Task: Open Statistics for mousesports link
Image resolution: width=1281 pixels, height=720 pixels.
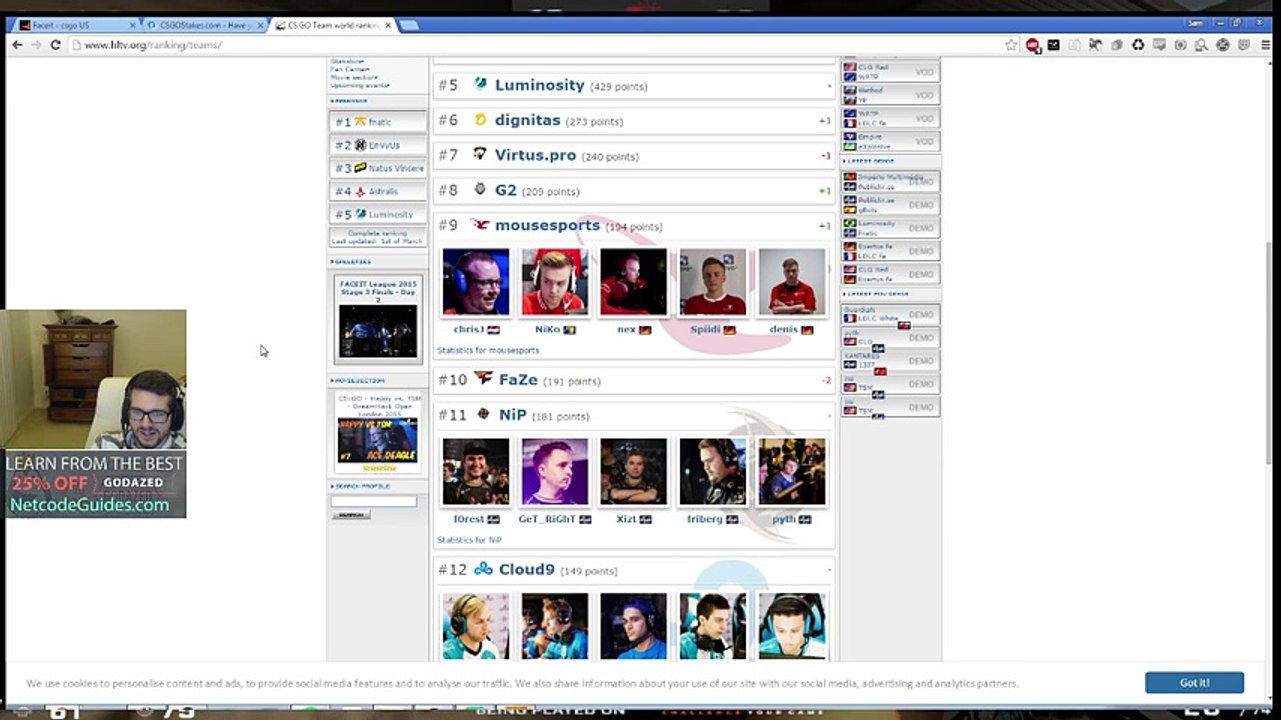Action: pyautogui.click(x=488, y=351)
